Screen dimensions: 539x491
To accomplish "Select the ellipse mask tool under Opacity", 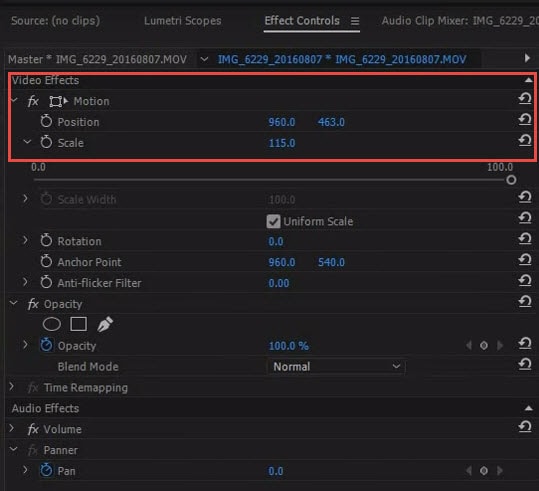I will [52, 324].
